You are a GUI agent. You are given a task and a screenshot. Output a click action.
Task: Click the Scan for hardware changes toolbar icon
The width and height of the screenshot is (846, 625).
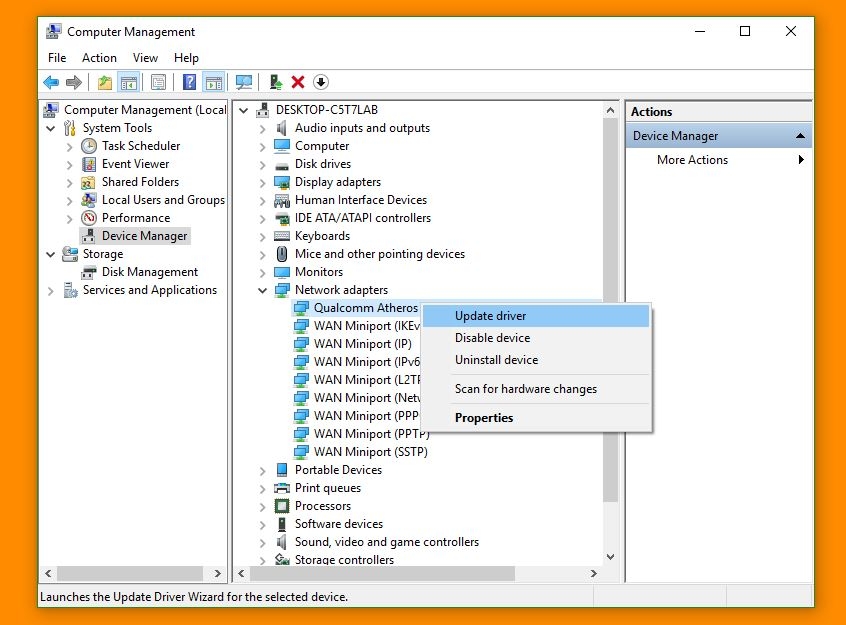(x=243, y=82)
